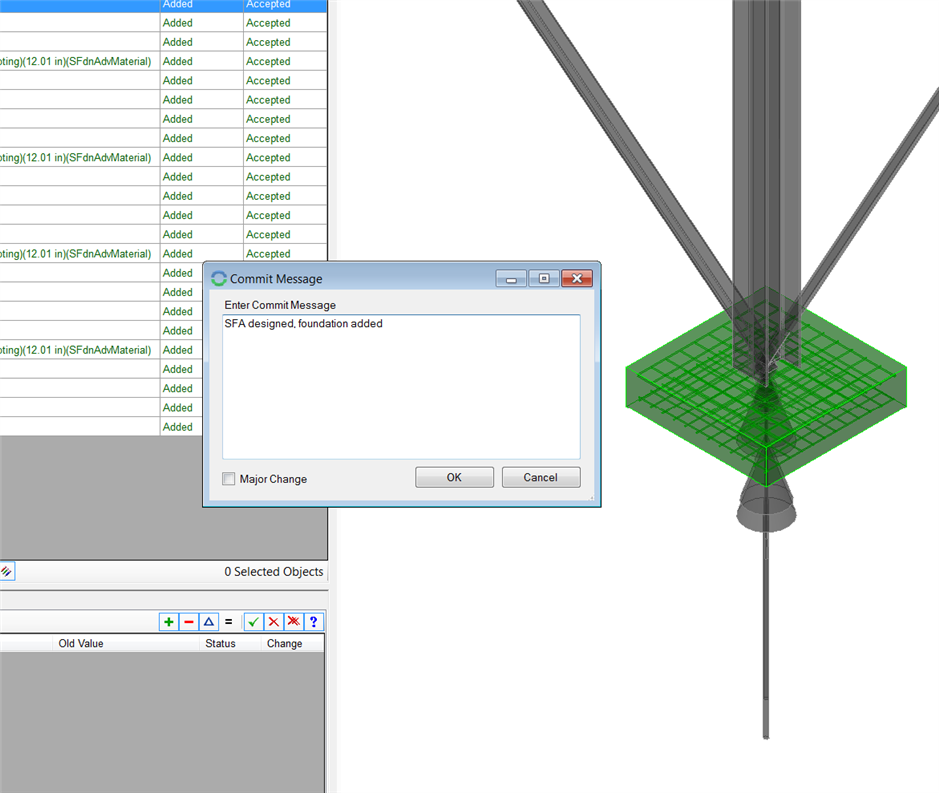939x793 pixels.
Task: Click the green plus added-filter icon
Action: (169, 622)
